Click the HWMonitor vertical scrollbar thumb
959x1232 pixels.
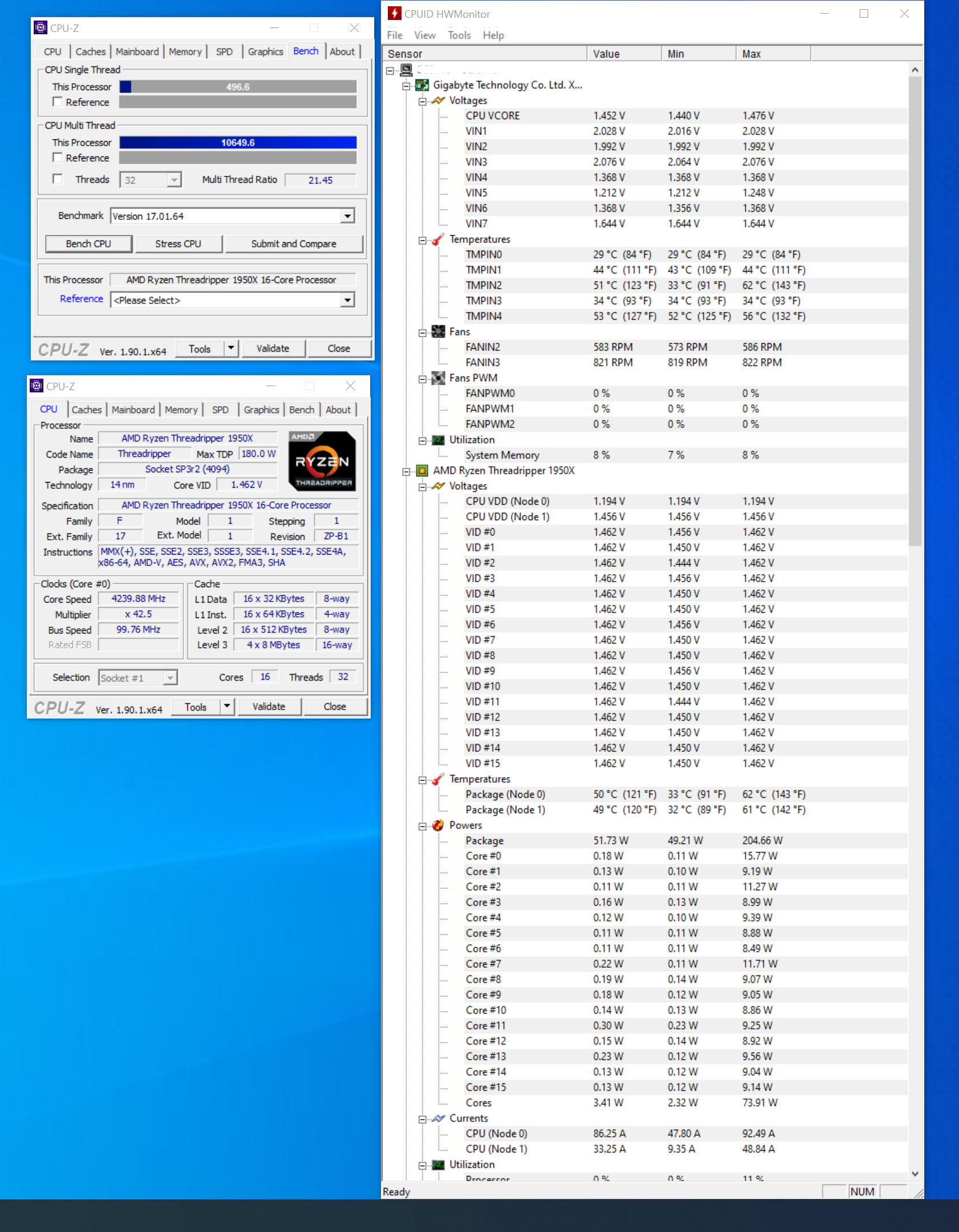point(915,311)
